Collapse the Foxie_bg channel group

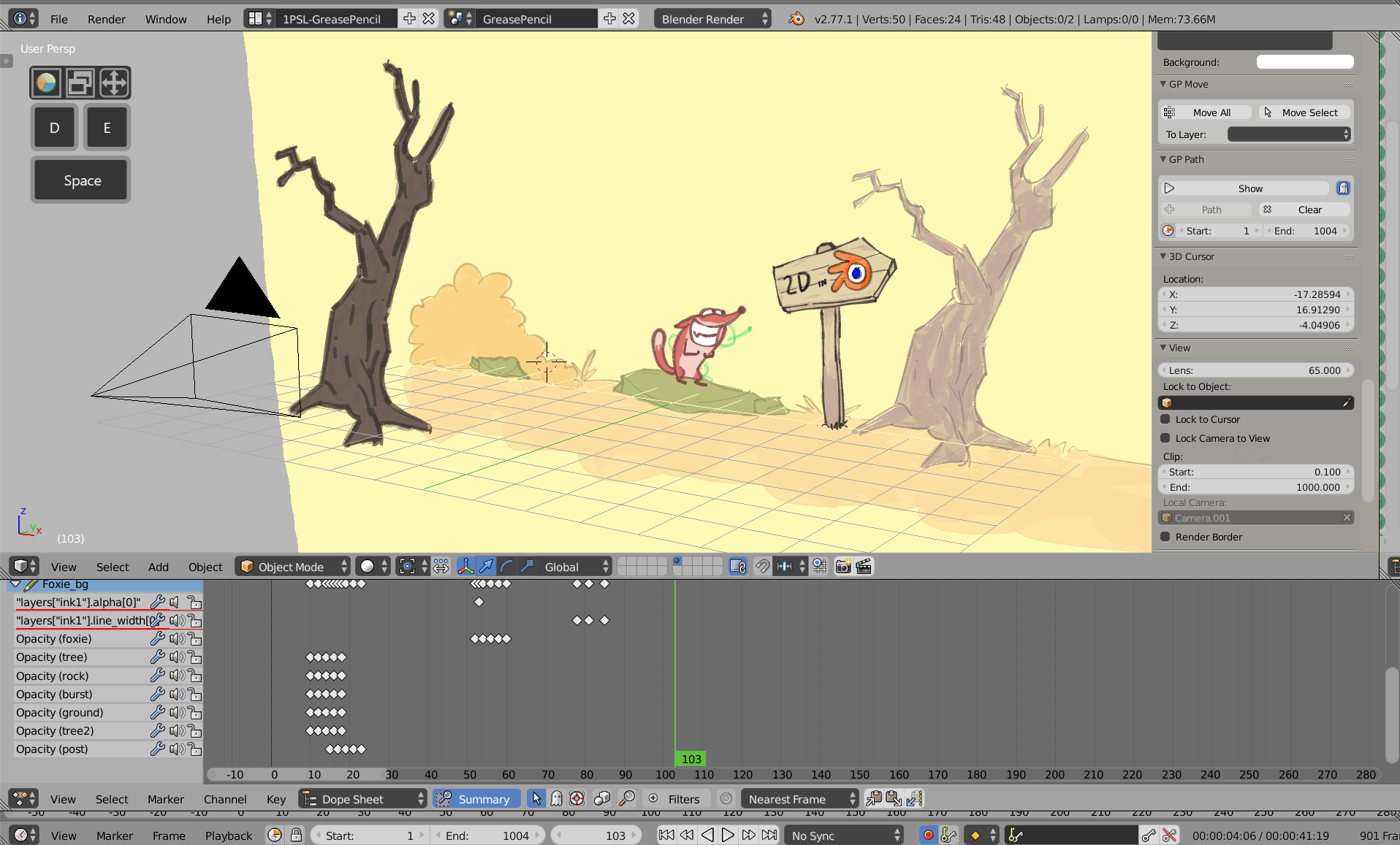tap(15, 584)
